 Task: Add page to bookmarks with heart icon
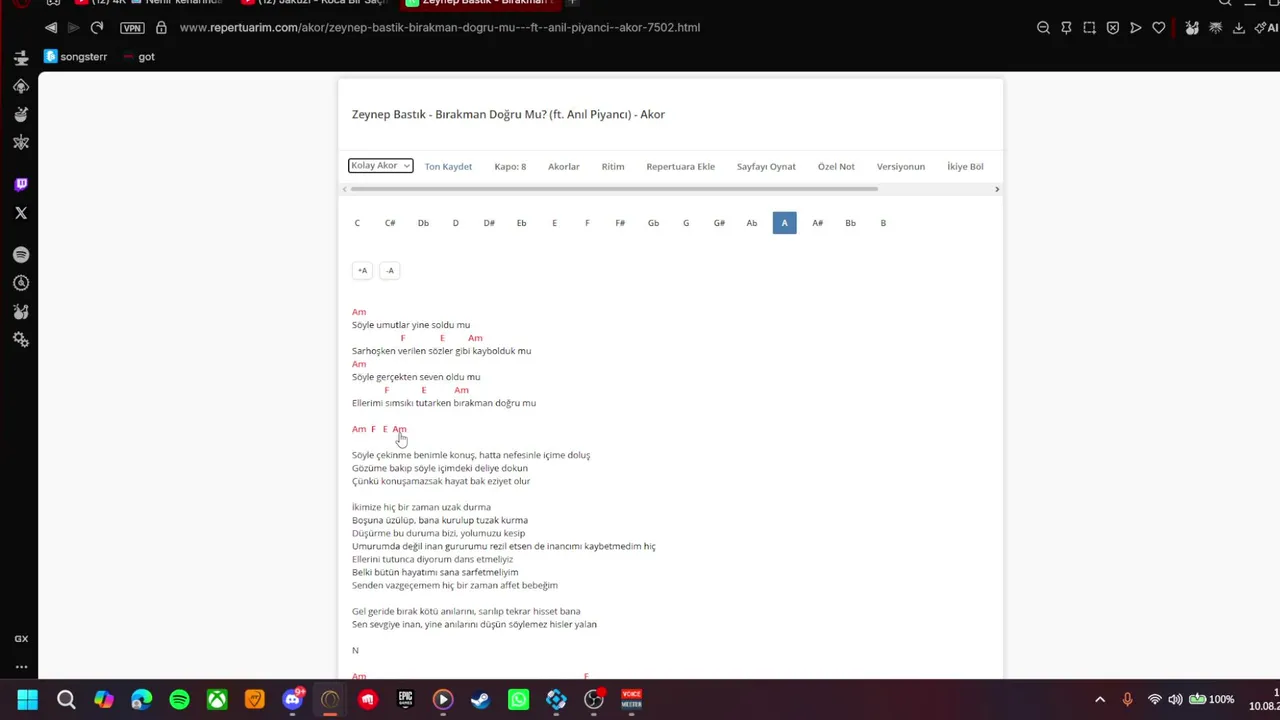tap(1158, 28)
